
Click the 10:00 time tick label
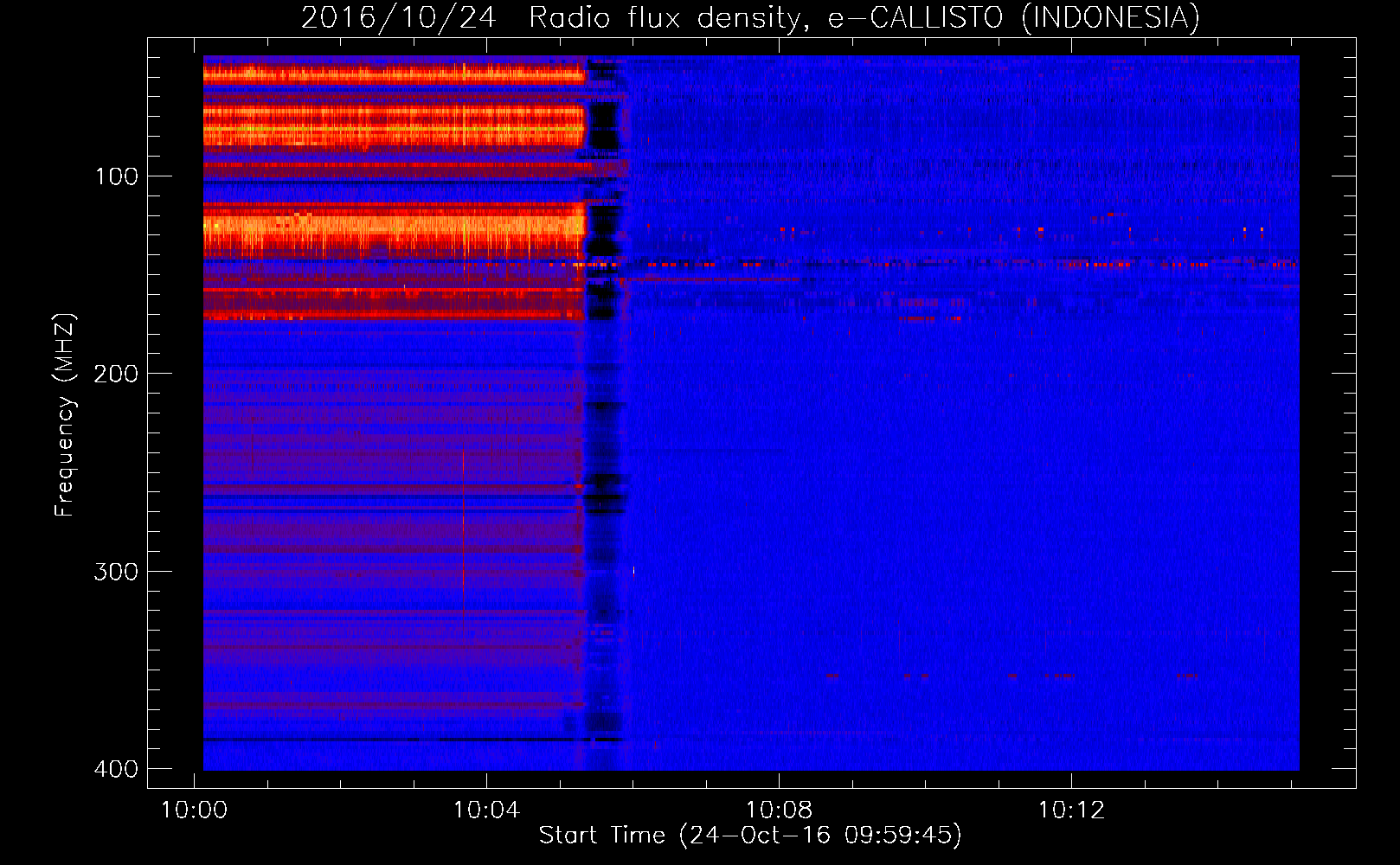coord(195,810)
